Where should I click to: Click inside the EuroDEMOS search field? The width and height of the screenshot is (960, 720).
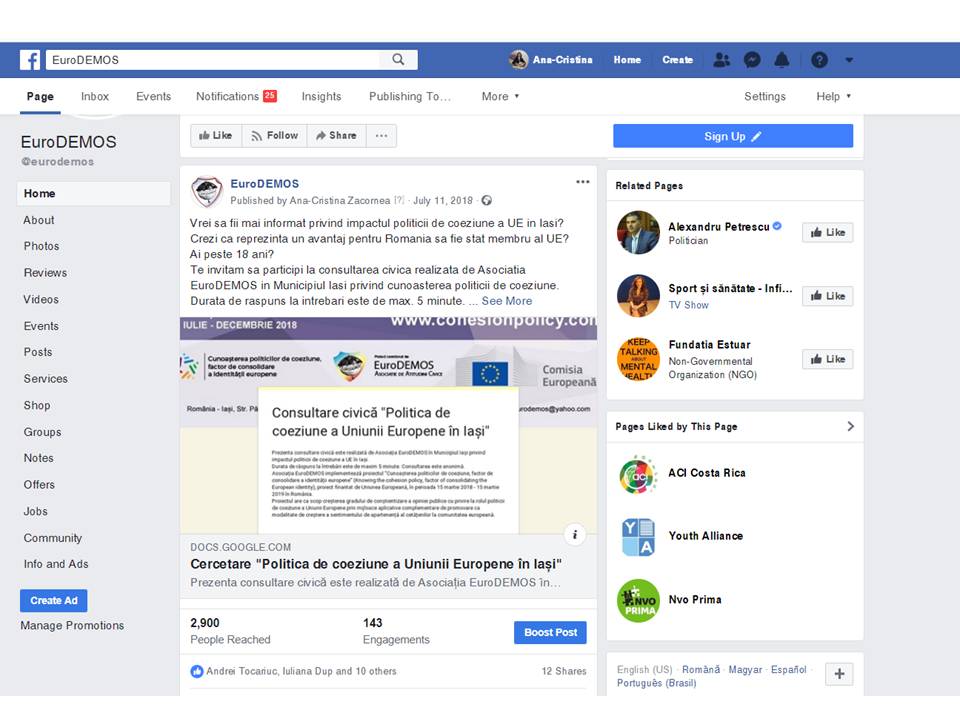(214, 60)
